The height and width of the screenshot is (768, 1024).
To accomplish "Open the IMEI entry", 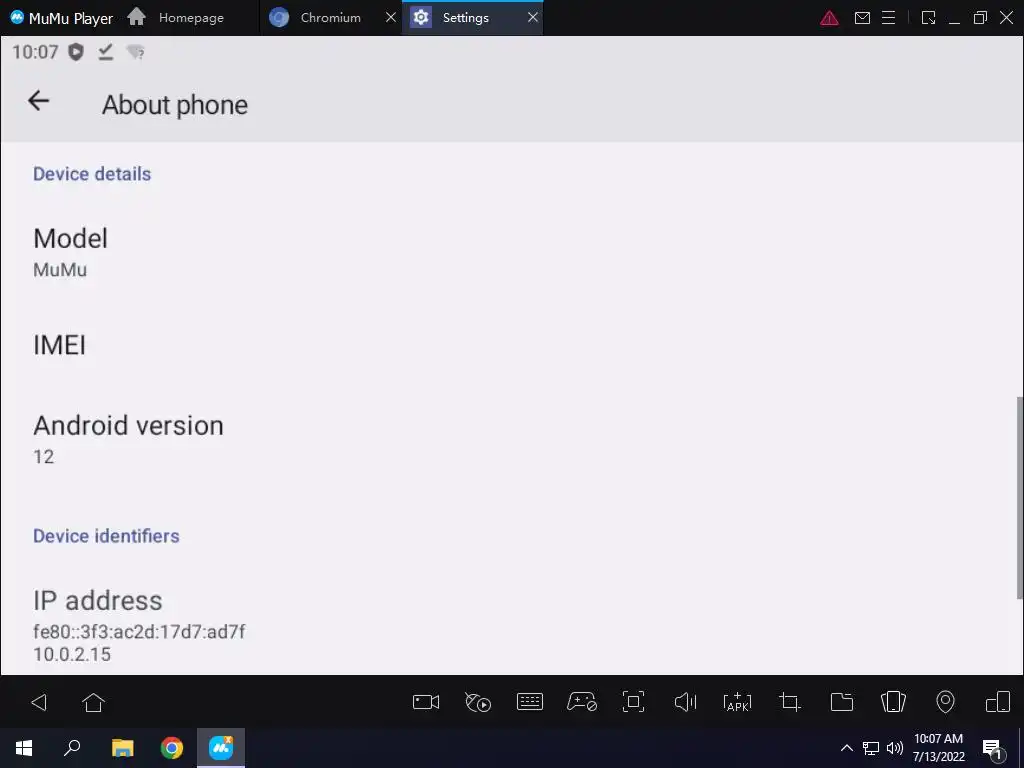I will [x=512, y=345].
